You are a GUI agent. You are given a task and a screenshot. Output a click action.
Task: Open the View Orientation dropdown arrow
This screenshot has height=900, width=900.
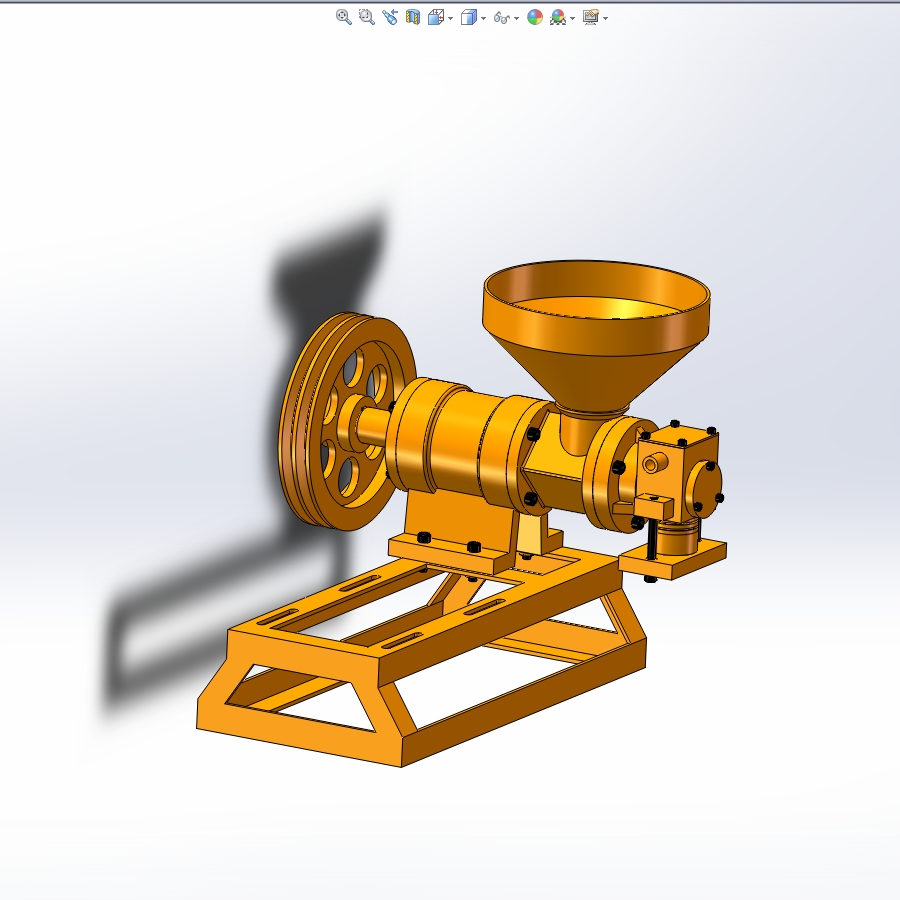point(451,18)
